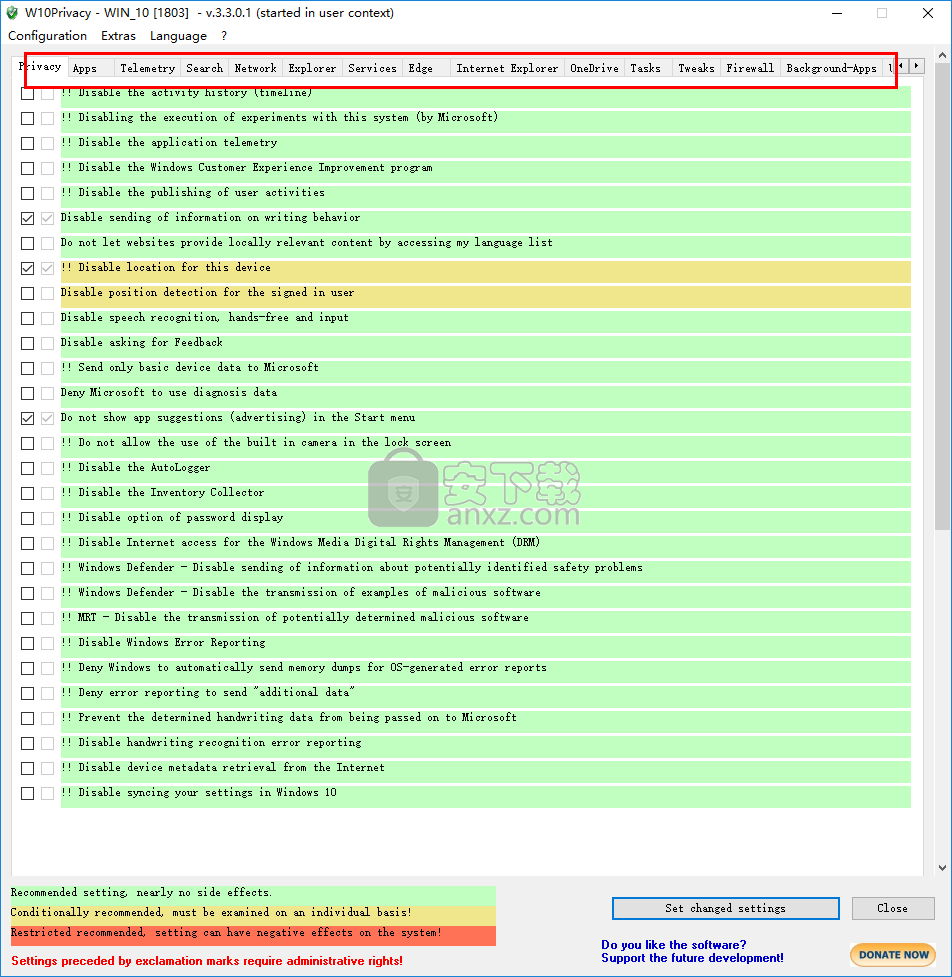
Task: Uncheck 'Disable location for this device'
Action: click(27, 269)
